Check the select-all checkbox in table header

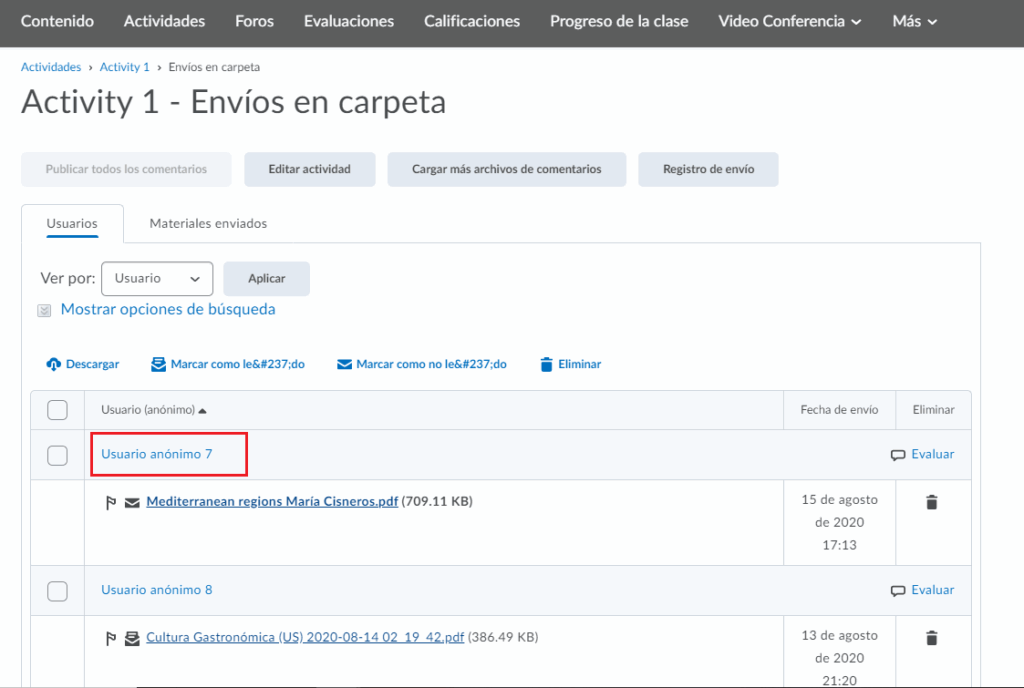58,410
